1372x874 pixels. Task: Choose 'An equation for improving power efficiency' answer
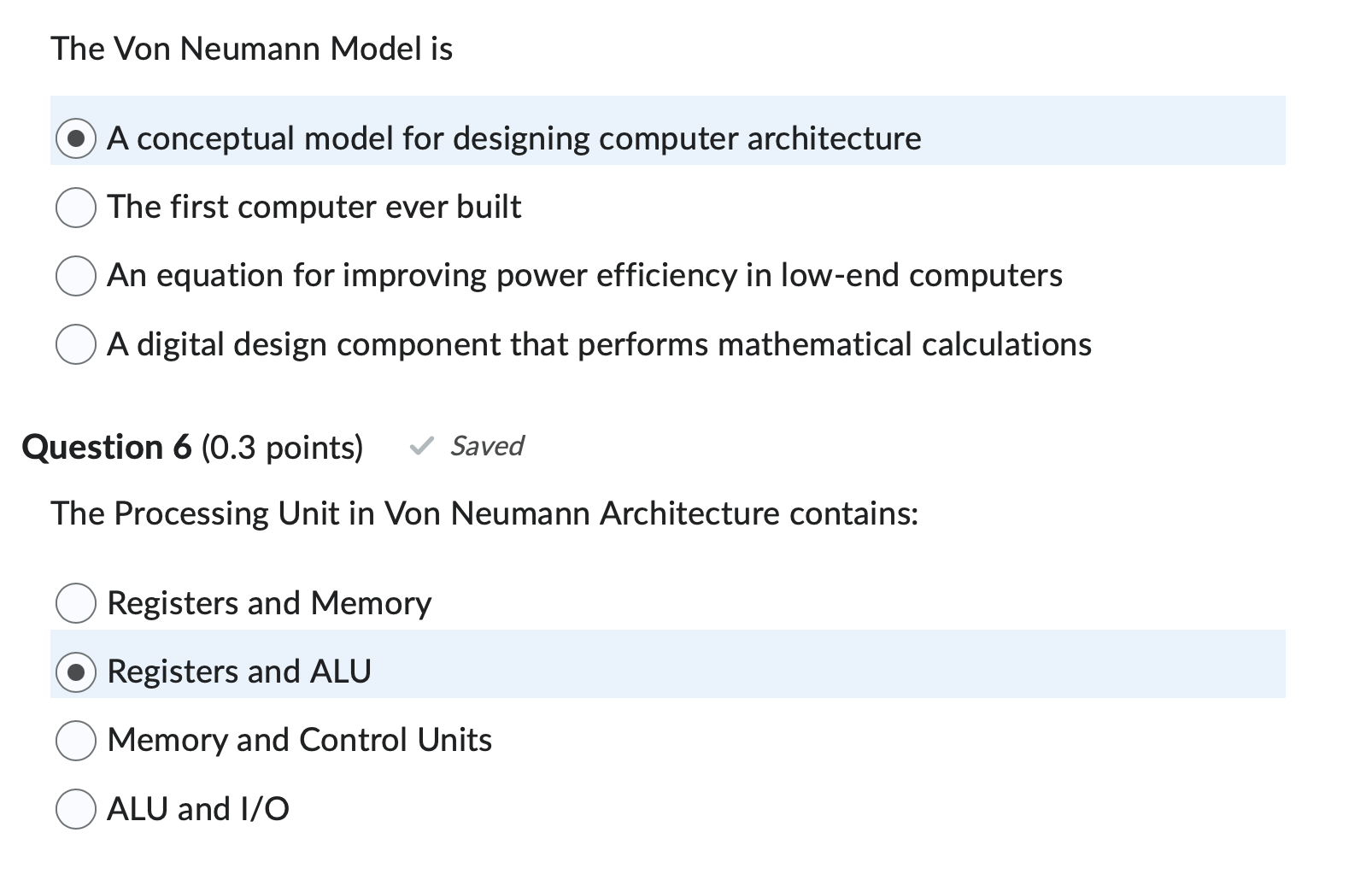tap(76, 276)
